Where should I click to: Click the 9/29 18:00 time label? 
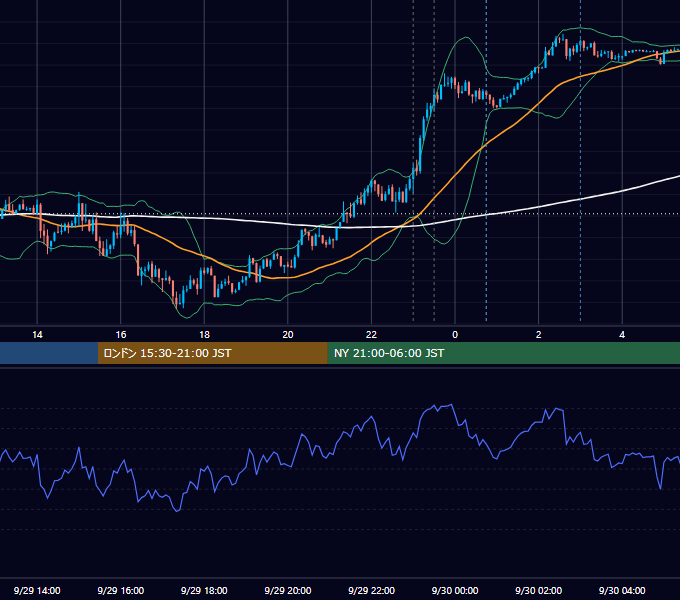pyautogui.click(x=204, y=590)
